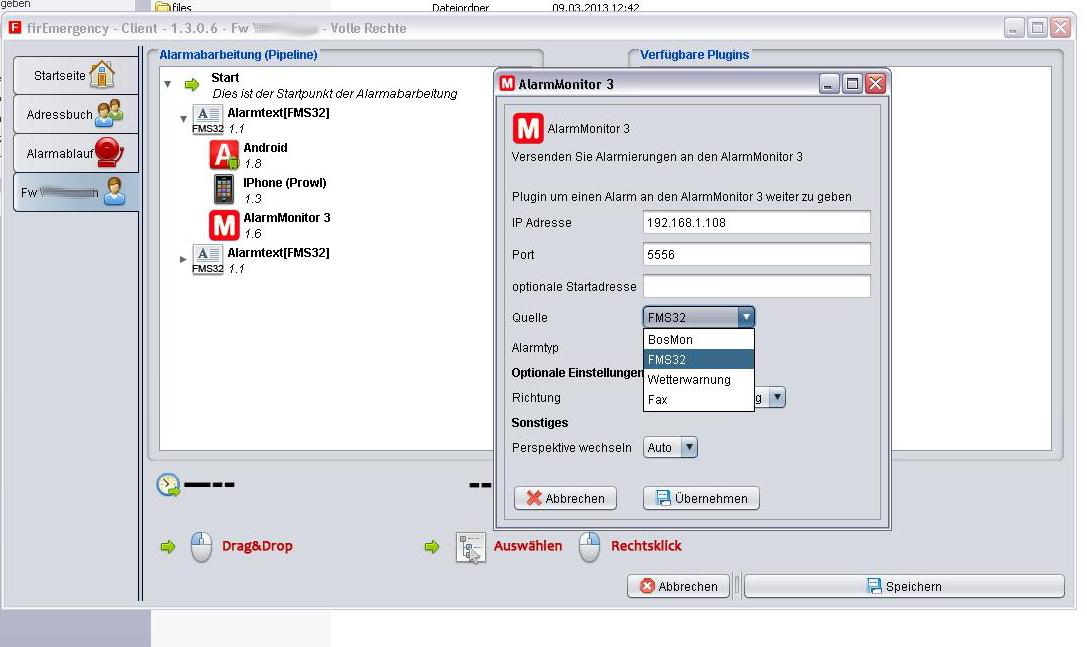Expand the second Alarmtext[FMS32] node

(183, 259)
